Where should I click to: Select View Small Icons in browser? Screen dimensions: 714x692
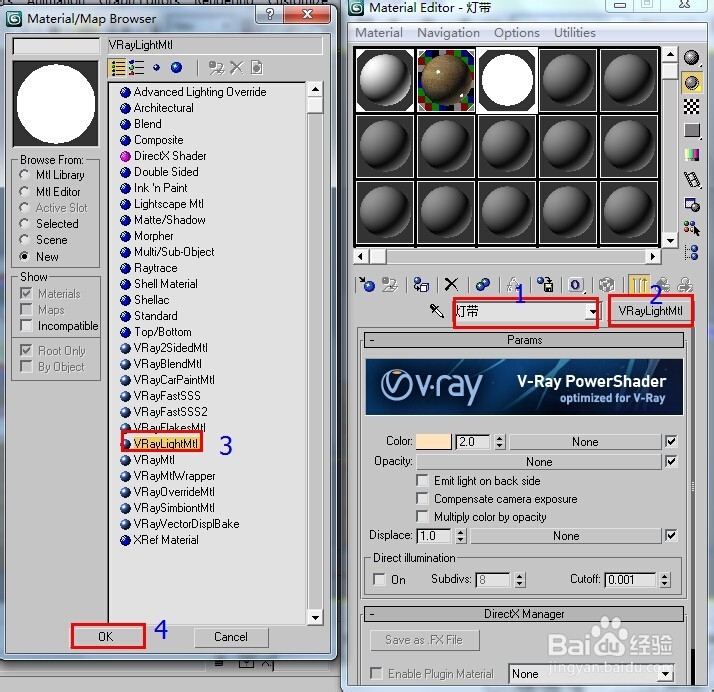point(156,68)
